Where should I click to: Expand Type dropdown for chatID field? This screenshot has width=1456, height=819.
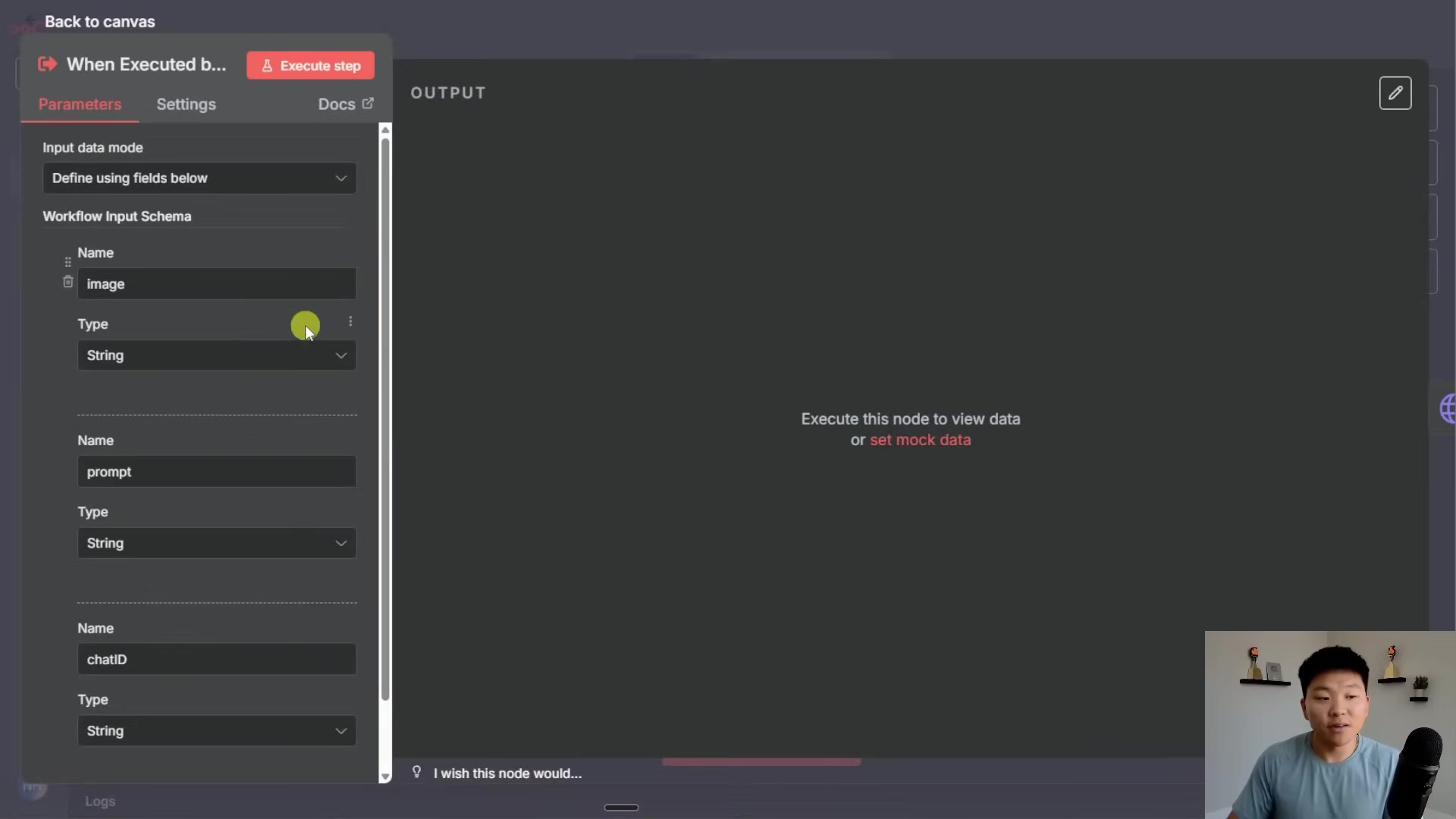[216, 731]
